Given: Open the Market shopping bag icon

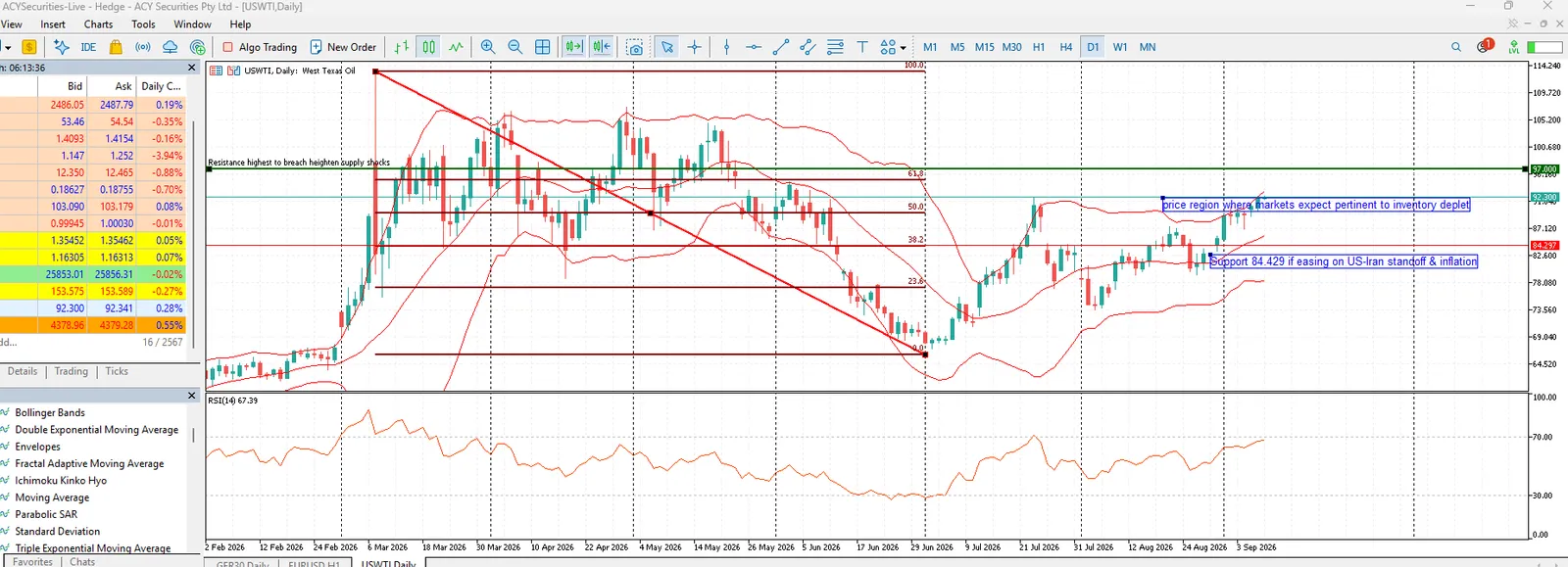Looking at the screenshot, I should [116, 47].
